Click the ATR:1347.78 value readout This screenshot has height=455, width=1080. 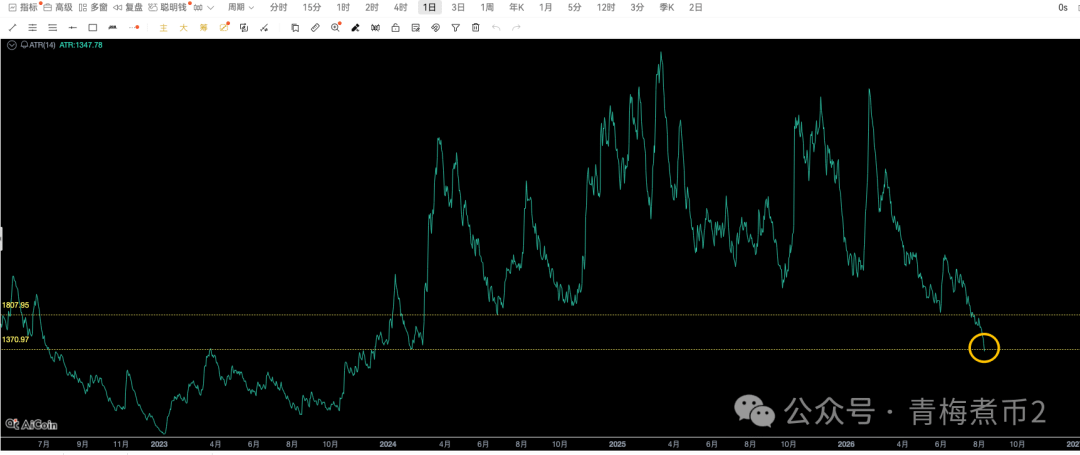click(x=81, y=45)
